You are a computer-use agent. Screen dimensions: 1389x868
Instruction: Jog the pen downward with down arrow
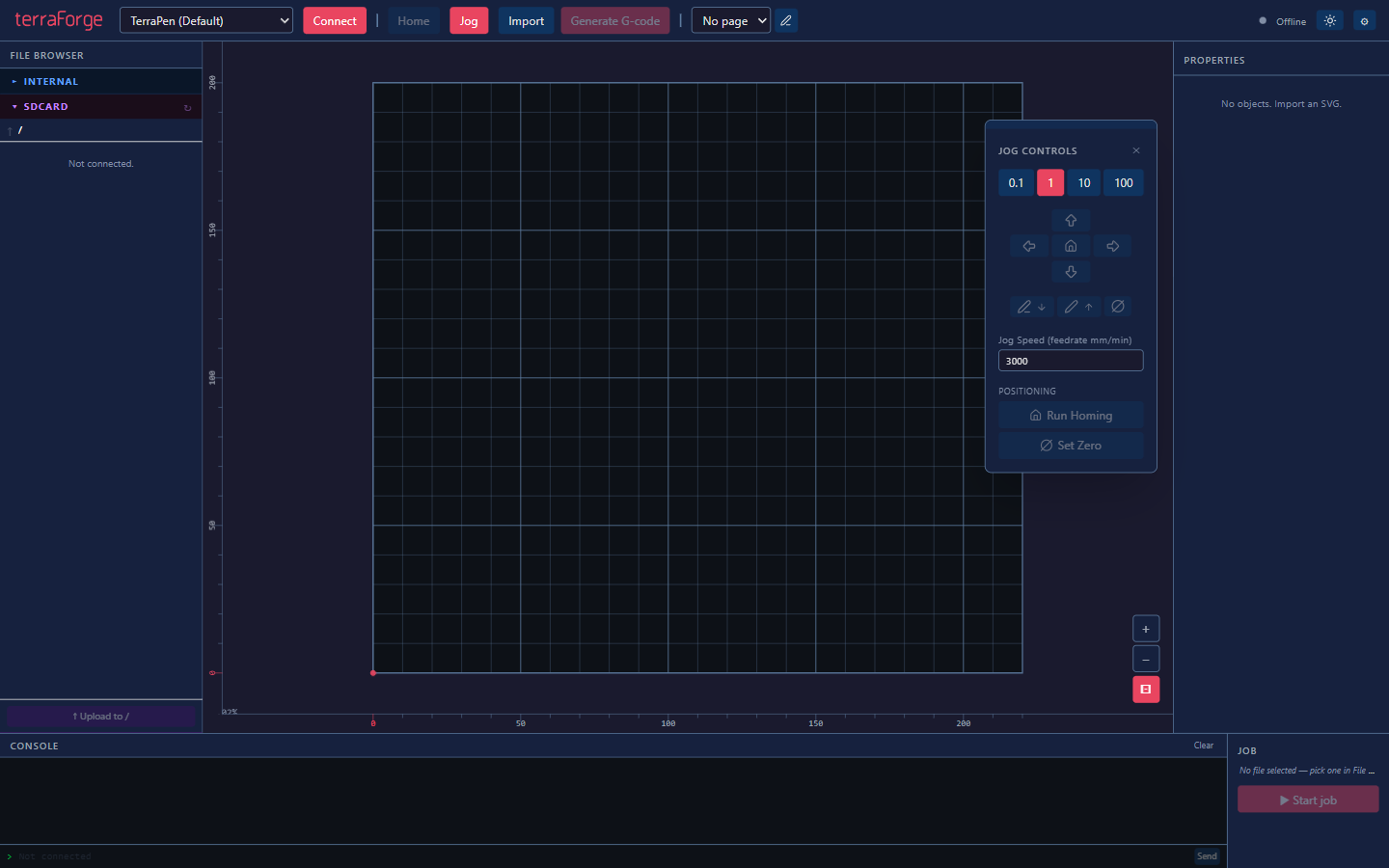(1071, 272)
